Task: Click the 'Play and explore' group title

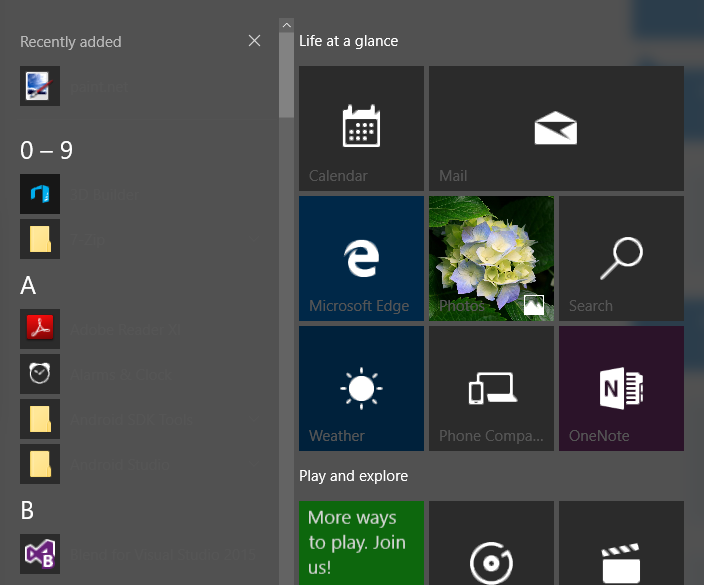Action: point(353,476)
